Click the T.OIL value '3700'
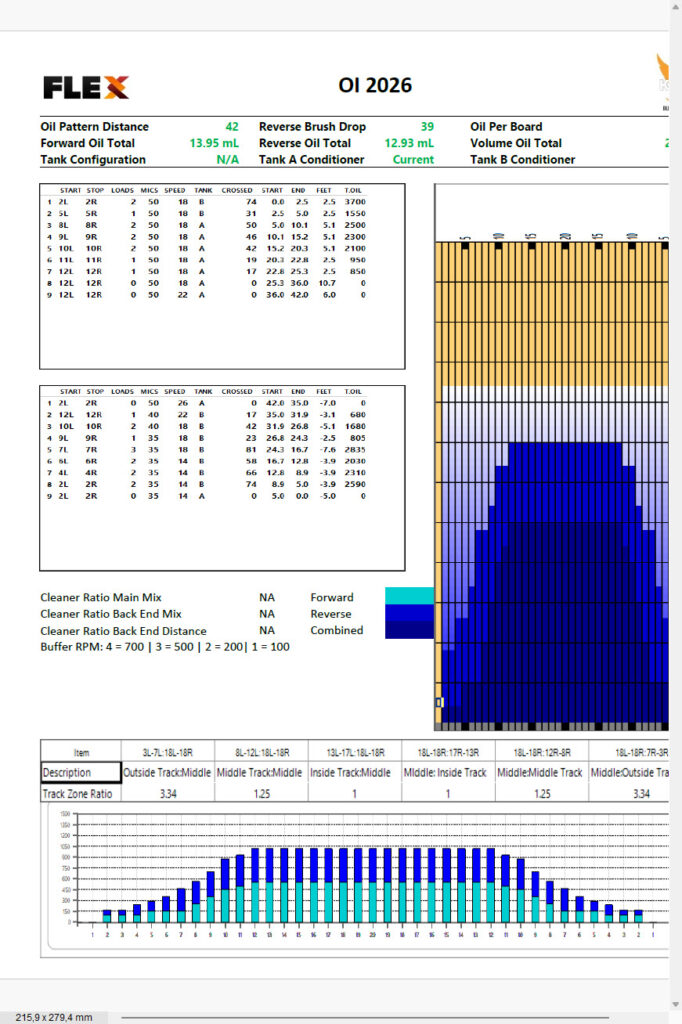 [x=355, y=202]
